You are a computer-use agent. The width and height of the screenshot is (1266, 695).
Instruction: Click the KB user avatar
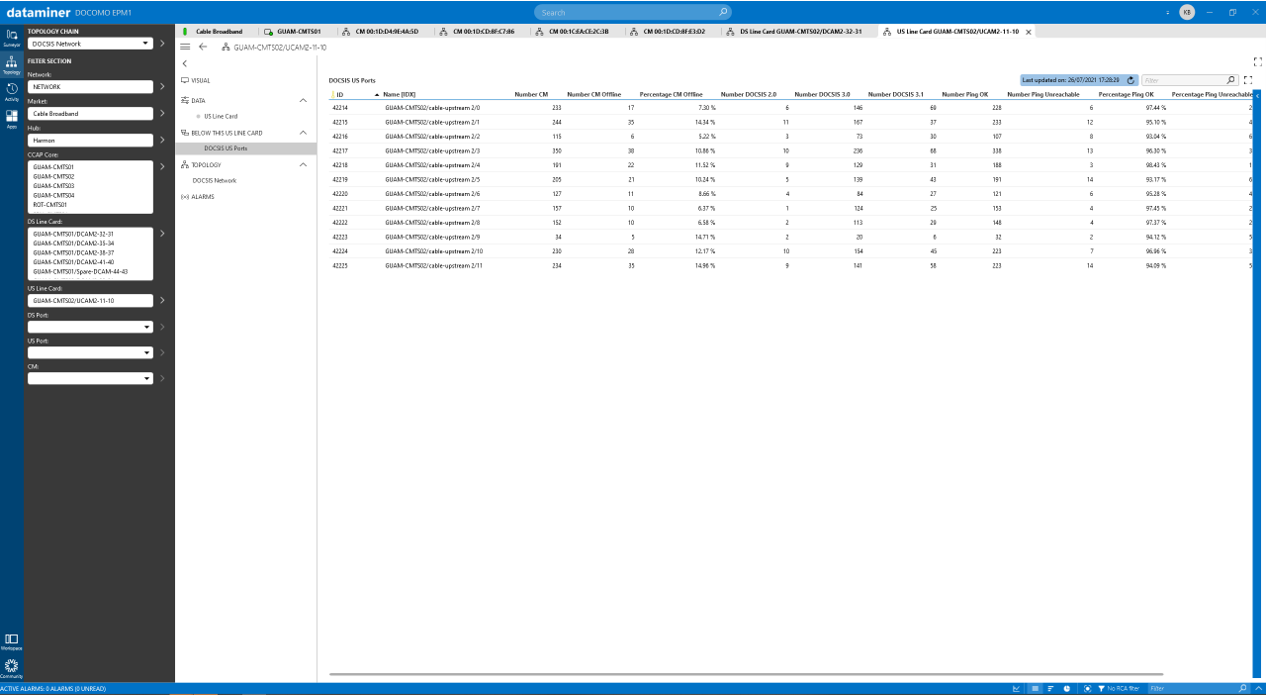1187,12
